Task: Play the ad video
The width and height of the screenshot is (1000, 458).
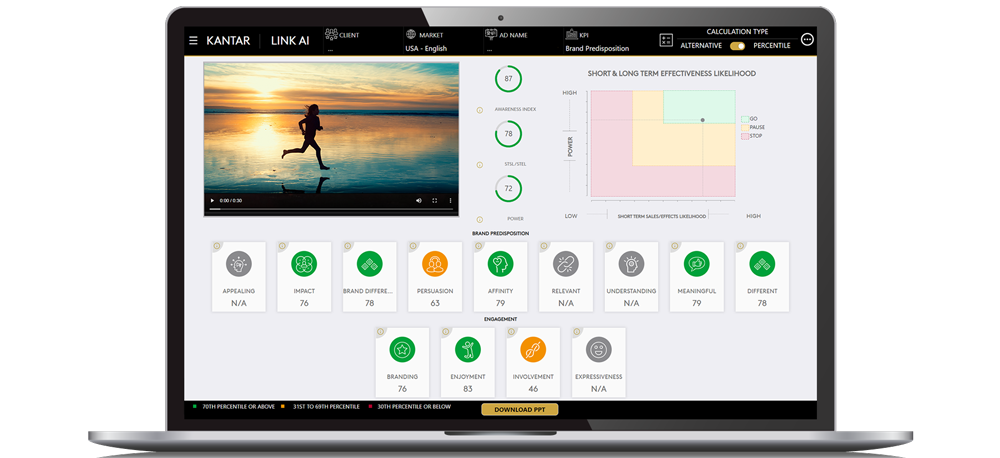Action: [x=212, y=200]
